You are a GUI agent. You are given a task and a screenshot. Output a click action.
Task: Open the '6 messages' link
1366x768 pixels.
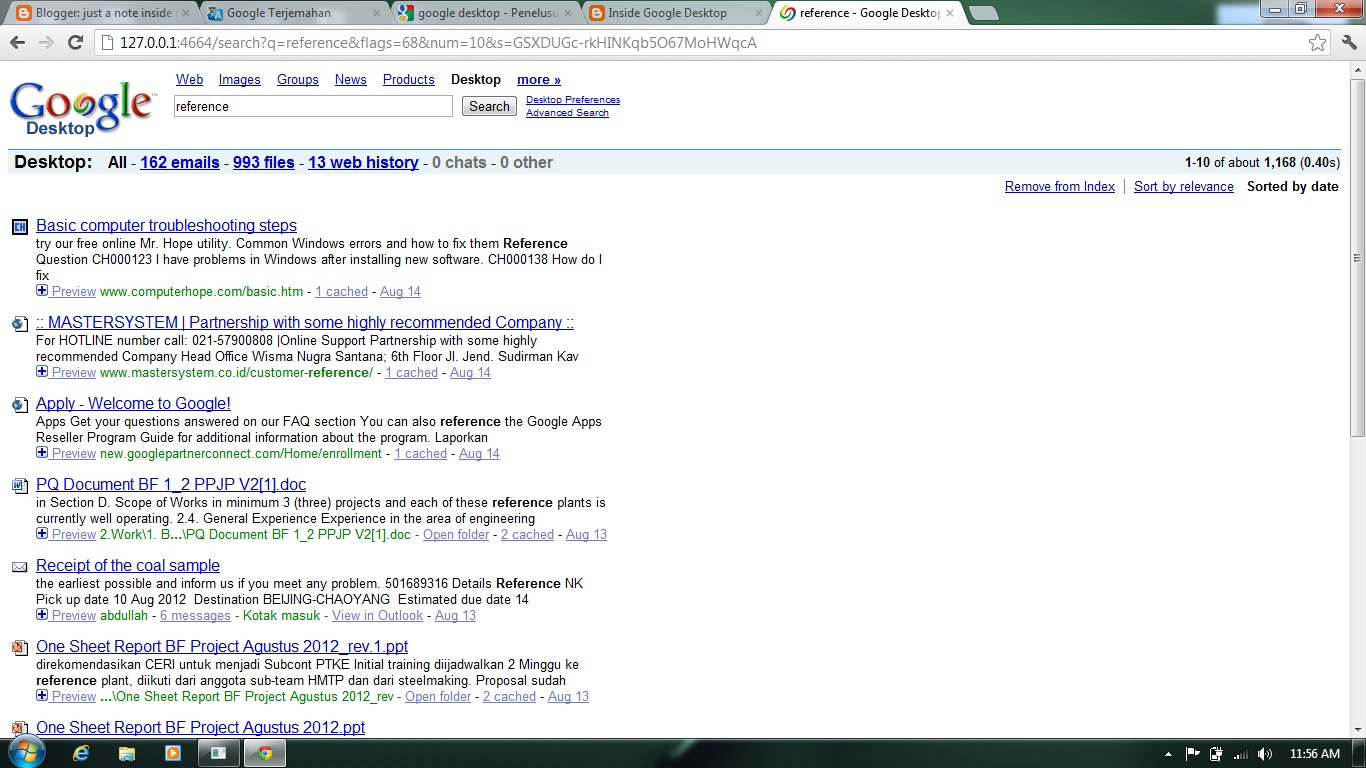195,616
